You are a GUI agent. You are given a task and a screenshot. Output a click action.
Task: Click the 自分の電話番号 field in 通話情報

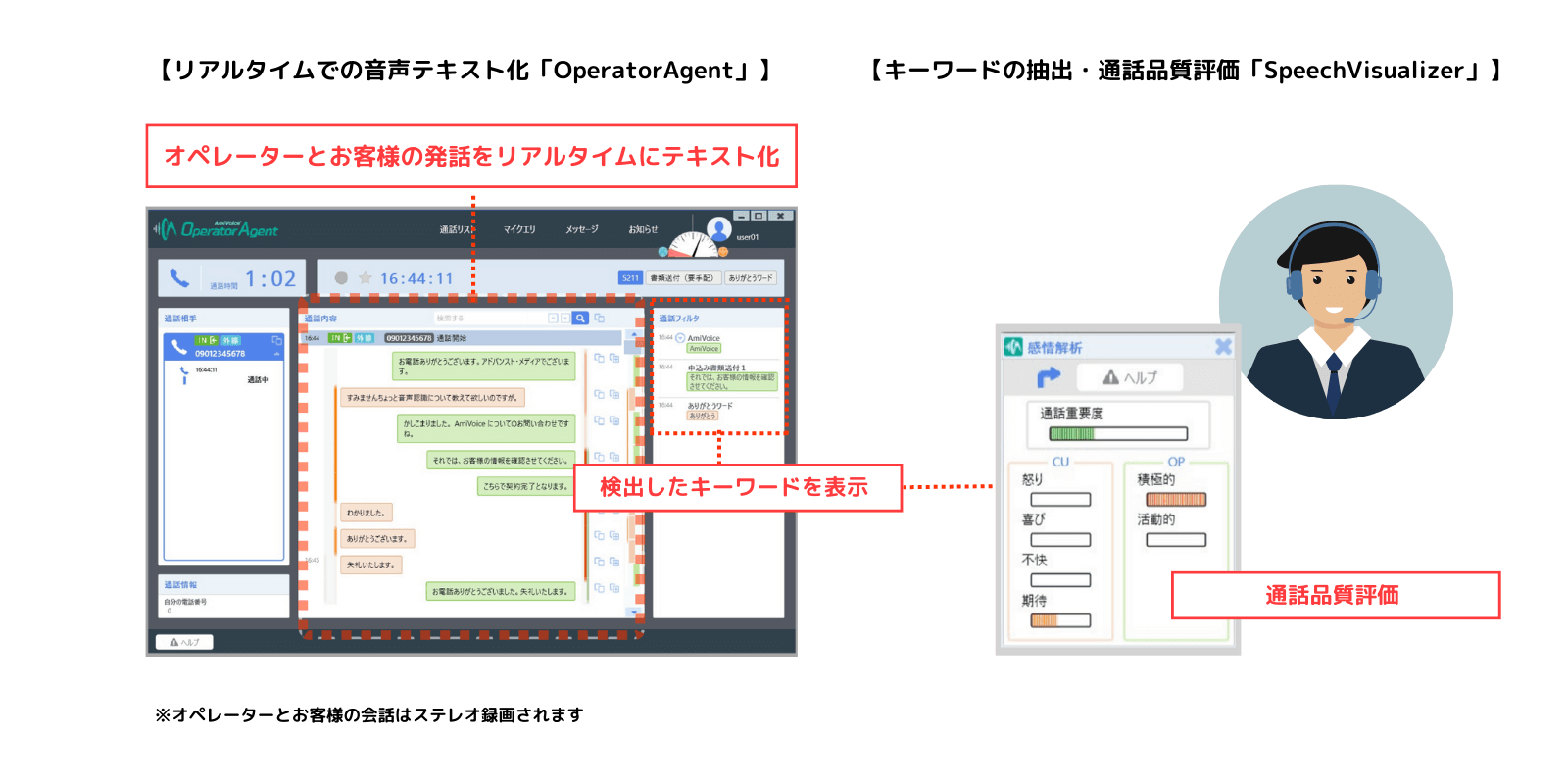tap(223, 606)
